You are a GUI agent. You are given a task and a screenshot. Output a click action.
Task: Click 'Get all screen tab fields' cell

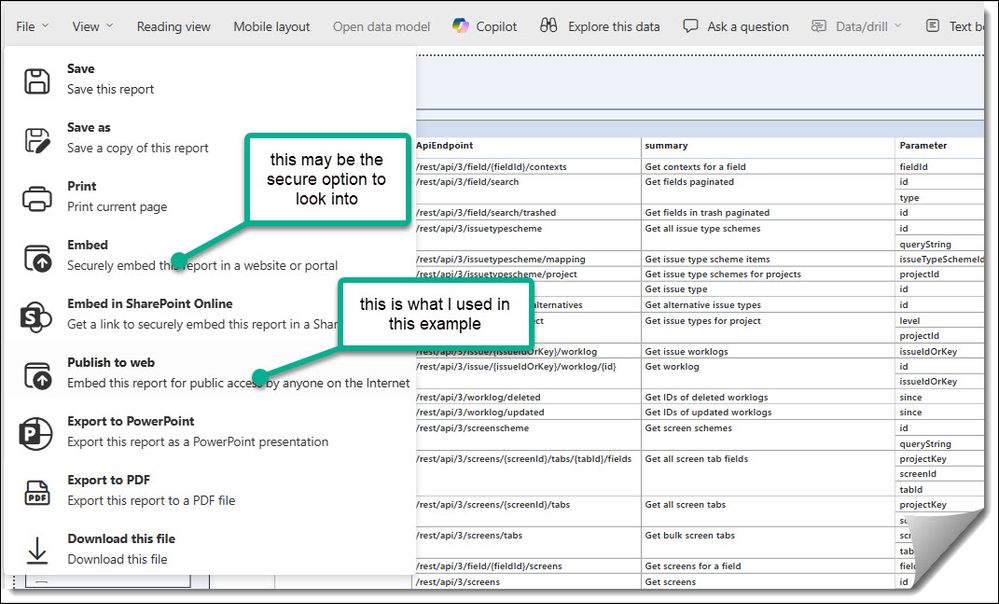pyautogui.click(x=768, y=474)
